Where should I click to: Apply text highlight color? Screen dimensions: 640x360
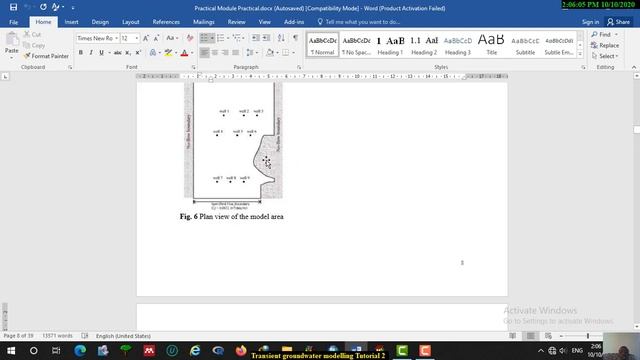168,52
